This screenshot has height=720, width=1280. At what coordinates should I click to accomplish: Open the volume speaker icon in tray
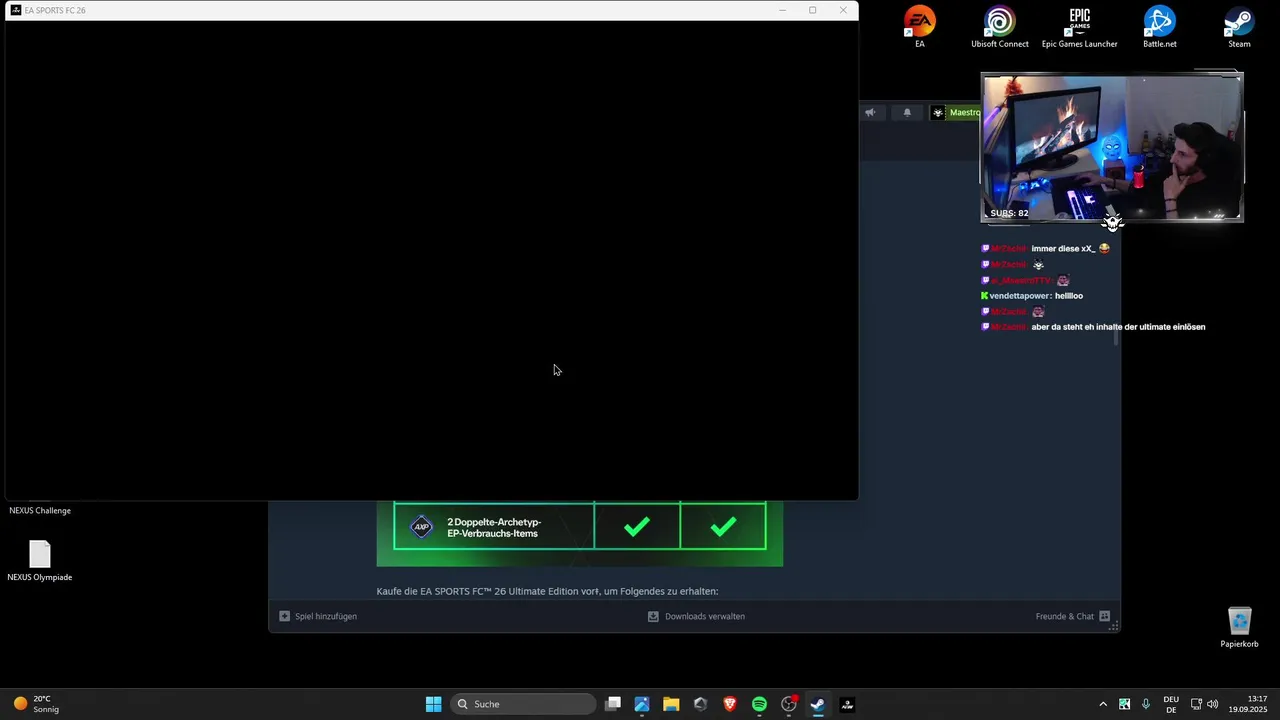1213,704
